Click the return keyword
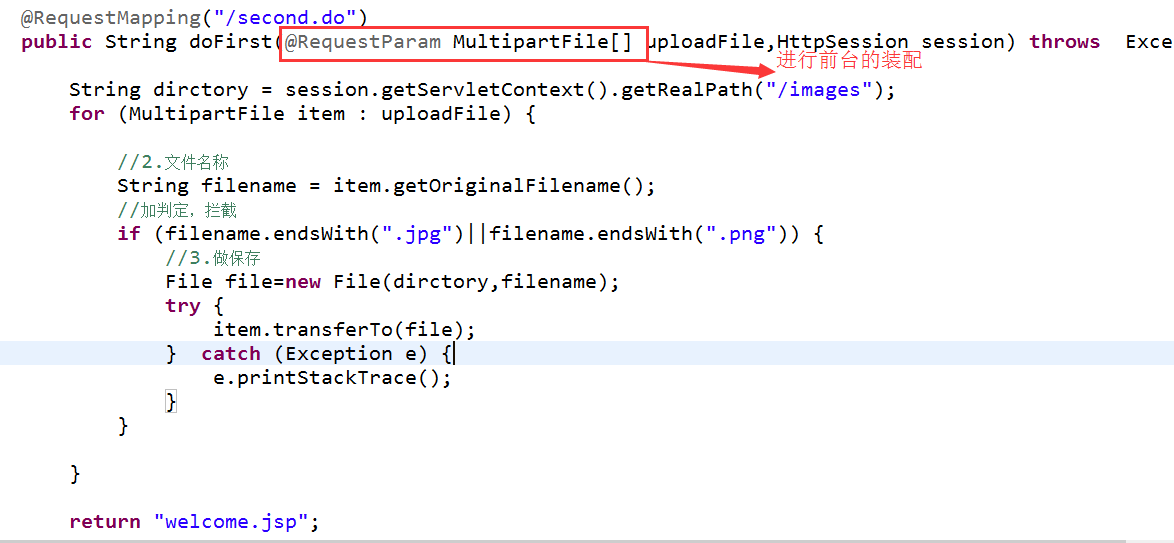This screenshot has width=1174, height=543. 105,521
